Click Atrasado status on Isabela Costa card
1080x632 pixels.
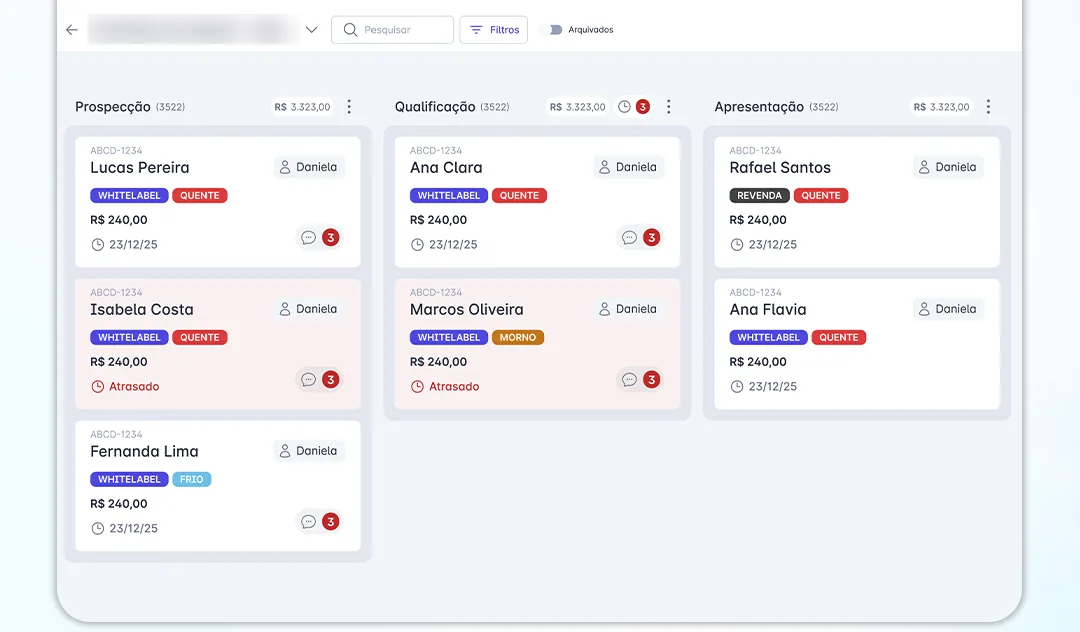[125, 386]
